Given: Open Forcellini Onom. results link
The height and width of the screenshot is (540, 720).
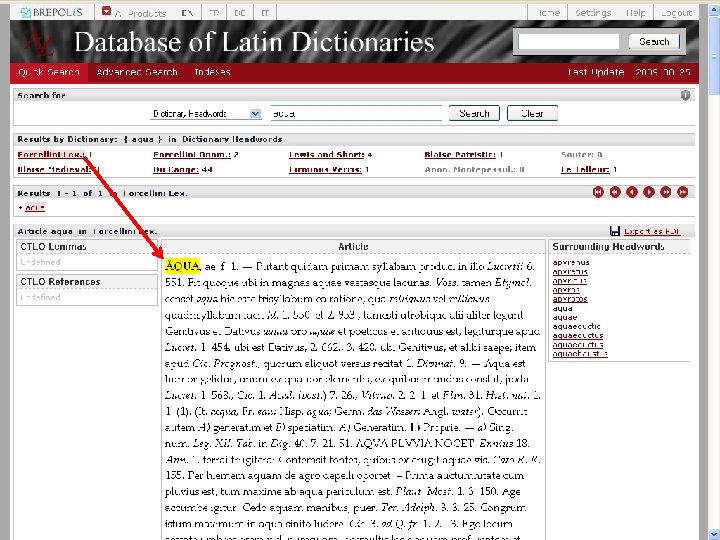Looking at the screenshot, I should point(192,155).
